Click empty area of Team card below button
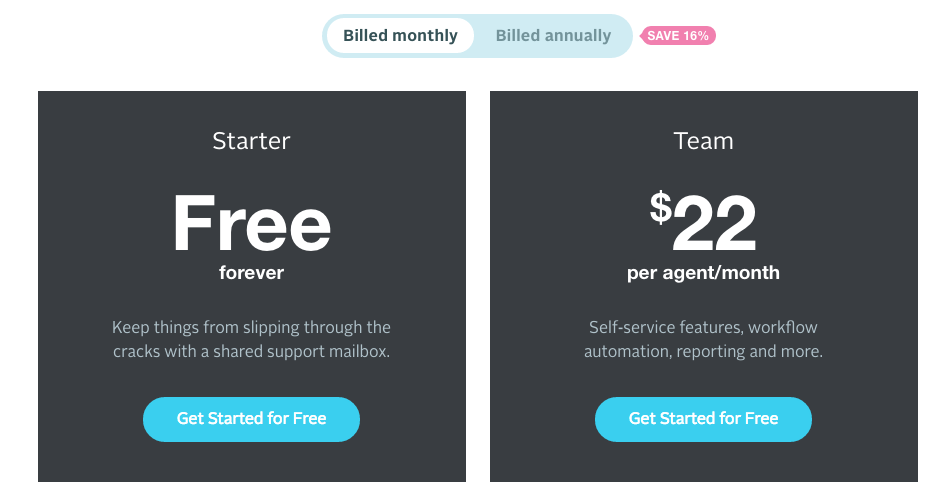949x494 pixels. pos(703,463)
